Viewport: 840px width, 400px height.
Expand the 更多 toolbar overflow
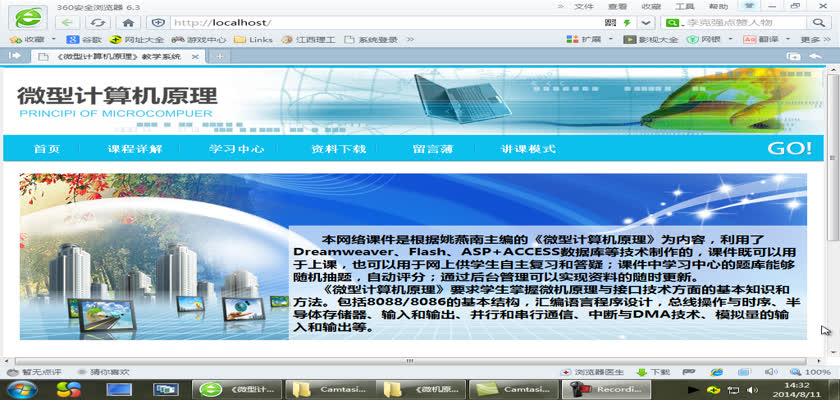tap(816, 40)
